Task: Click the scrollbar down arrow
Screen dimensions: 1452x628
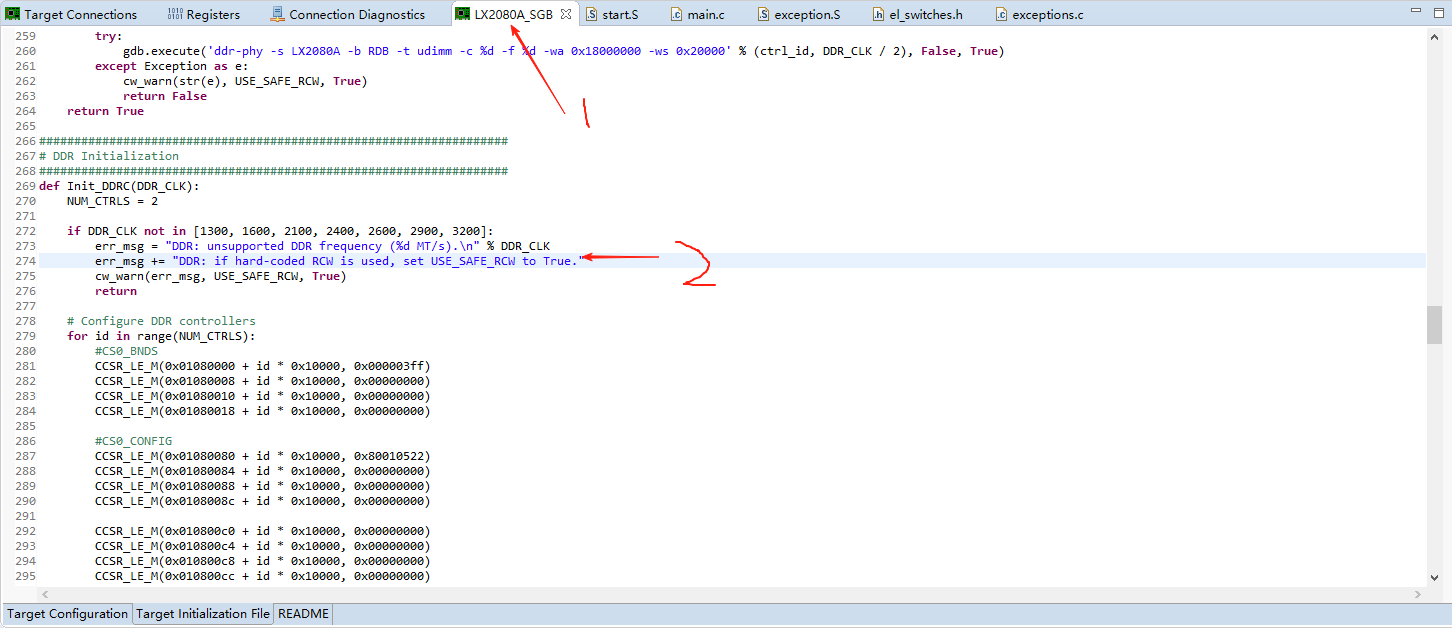Action: (1432, 577)
